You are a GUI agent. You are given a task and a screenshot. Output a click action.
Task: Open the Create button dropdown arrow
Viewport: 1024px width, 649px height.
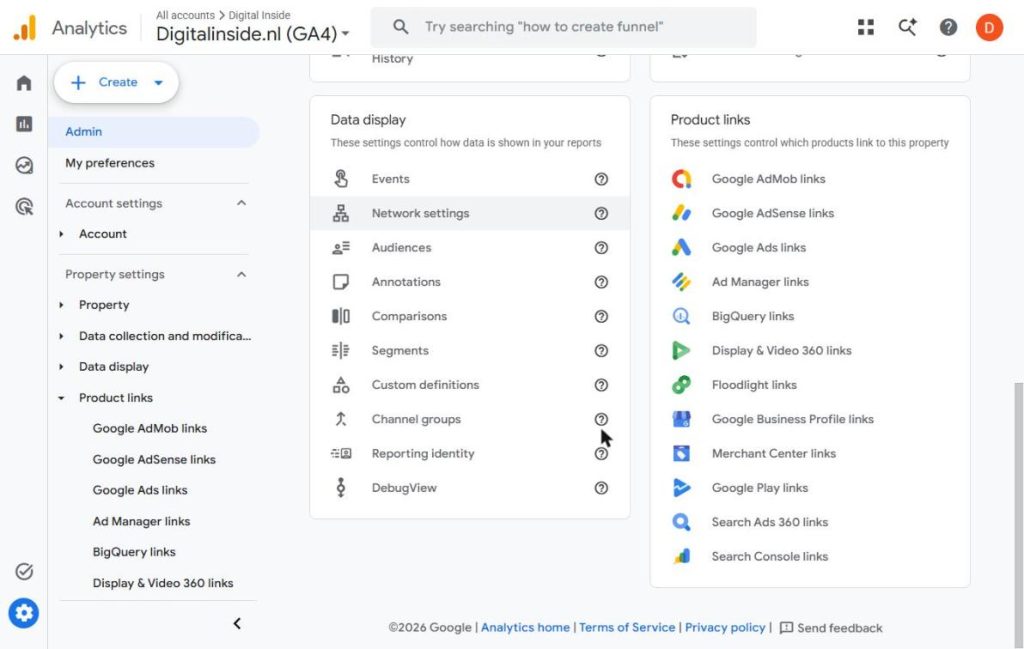coord(159,82)
